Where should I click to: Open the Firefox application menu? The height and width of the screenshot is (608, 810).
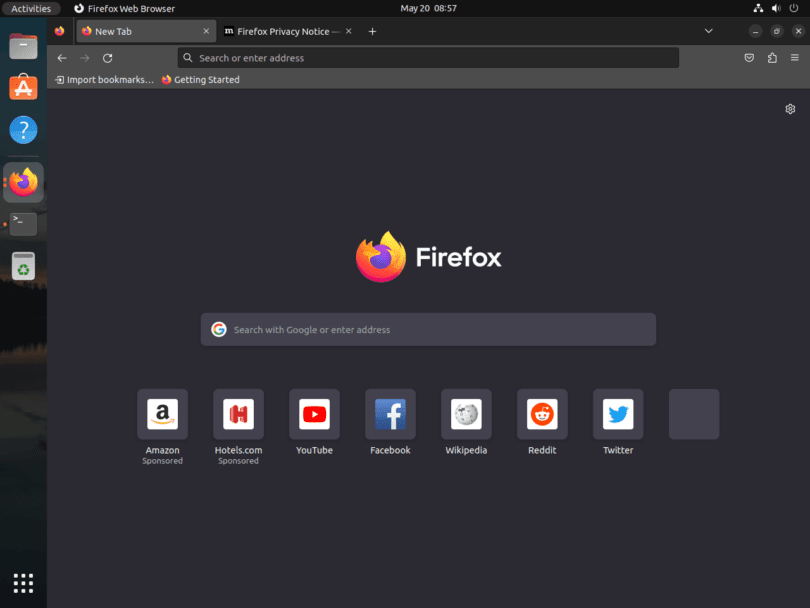[x=796, y=57]
